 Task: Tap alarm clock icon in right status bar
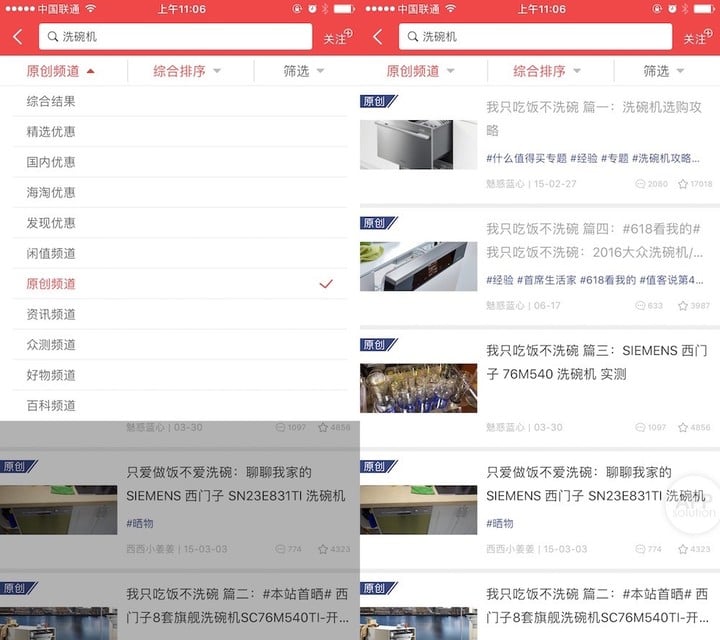click(672, 9)
